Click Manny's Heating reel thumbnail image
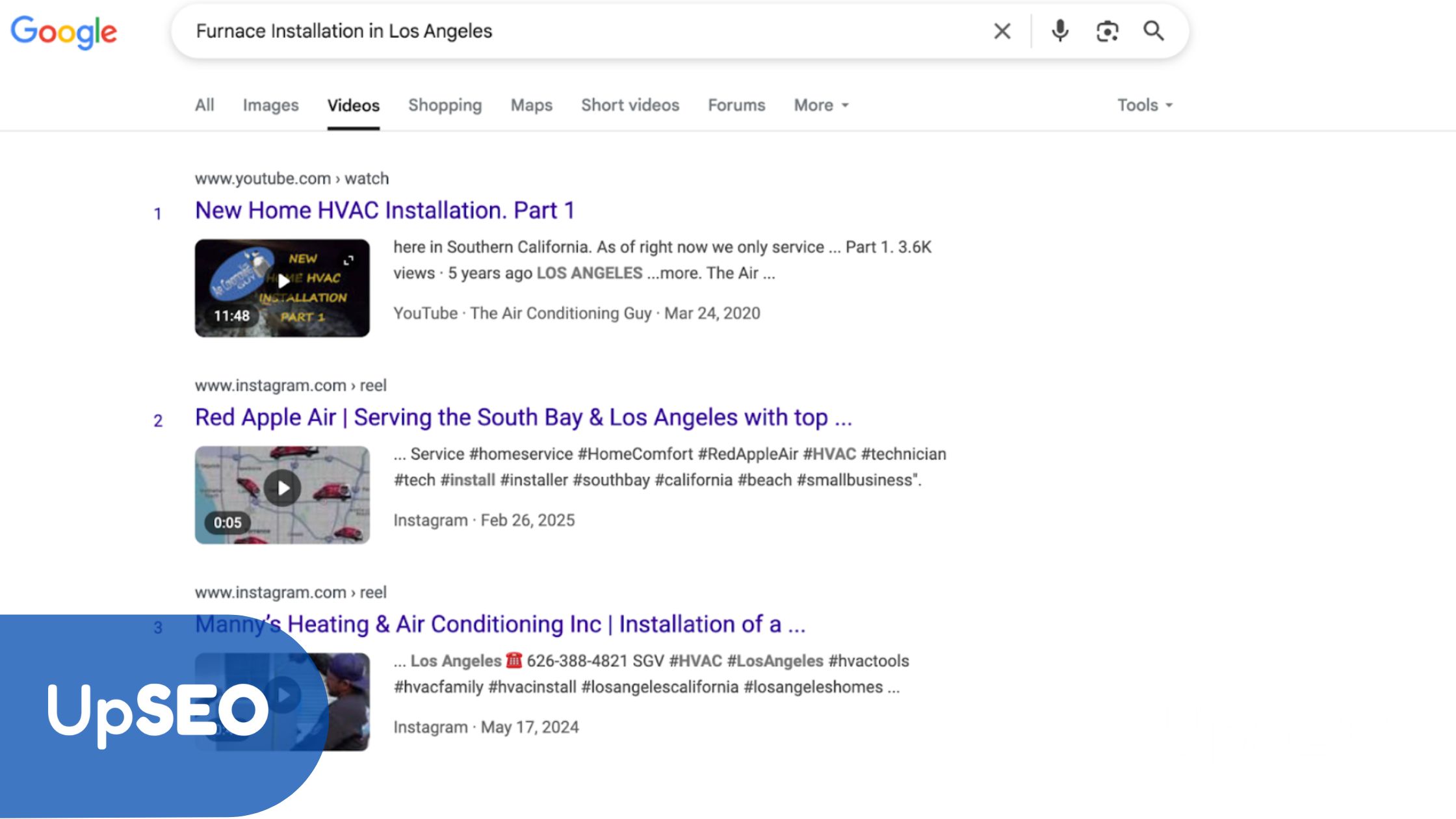 [282, 702]
